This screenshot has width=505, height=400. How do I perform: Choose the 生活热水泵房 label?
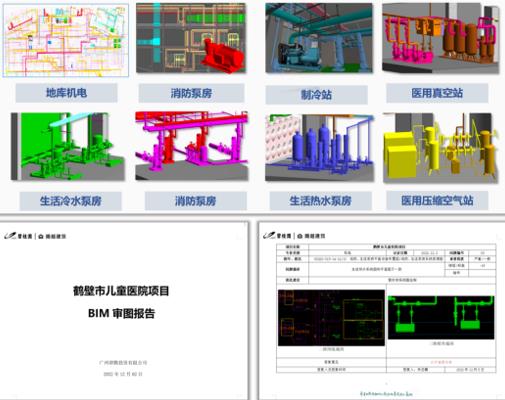pos(320,201)
